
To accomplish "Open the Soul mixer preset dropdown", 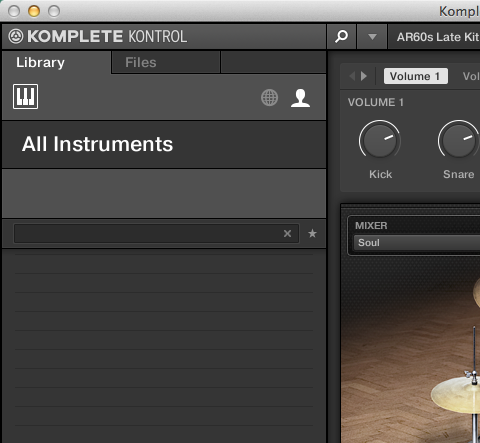I will click(417, 243).
